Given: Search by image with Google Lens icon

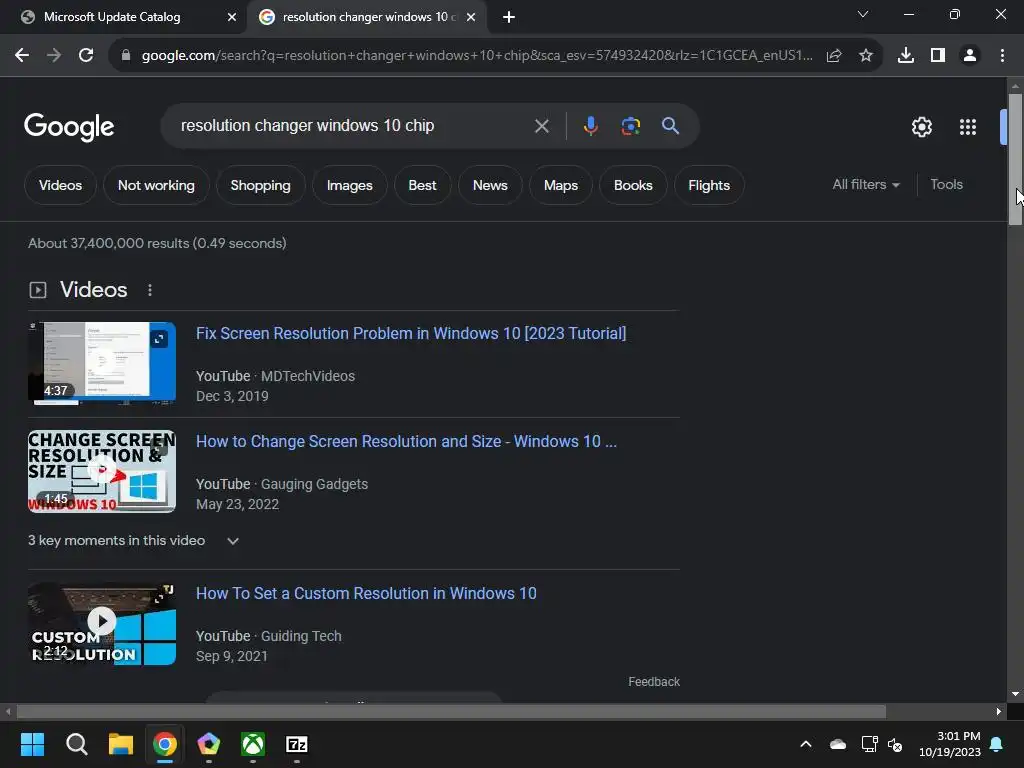Looking at the screenshot, I should tap(631, 126).
